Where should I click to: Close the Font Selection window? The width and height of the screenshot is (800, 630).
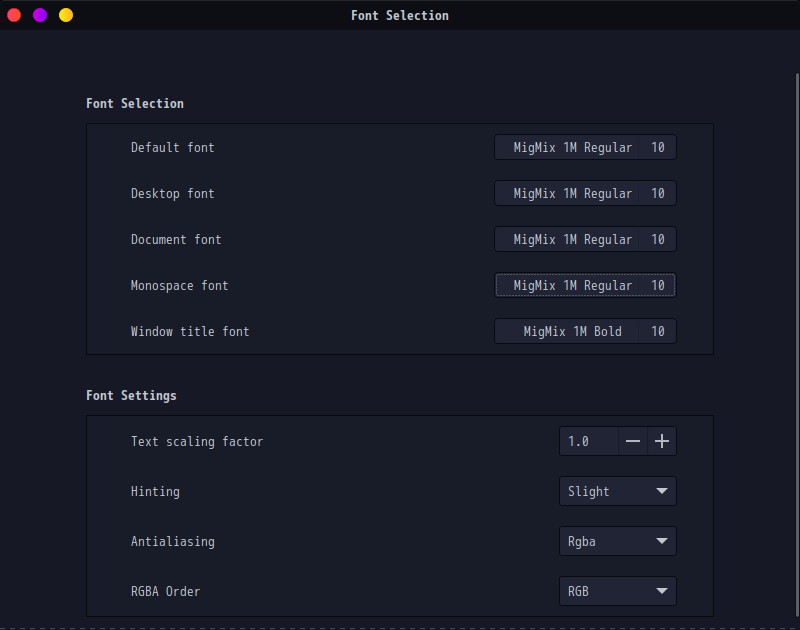point(14,15)
